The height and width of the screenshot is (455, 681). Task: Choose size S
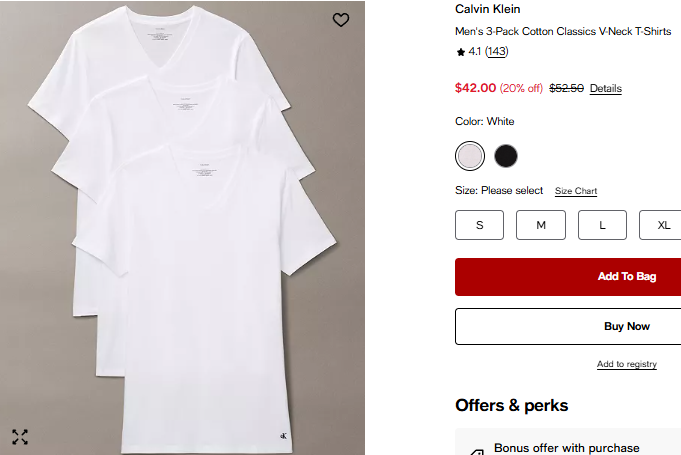point(480,225)
